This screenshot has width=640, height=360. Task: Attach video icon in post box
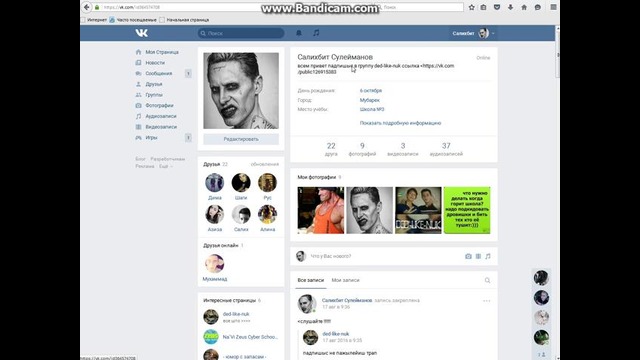pyautogui.click(x=478, y=256)
